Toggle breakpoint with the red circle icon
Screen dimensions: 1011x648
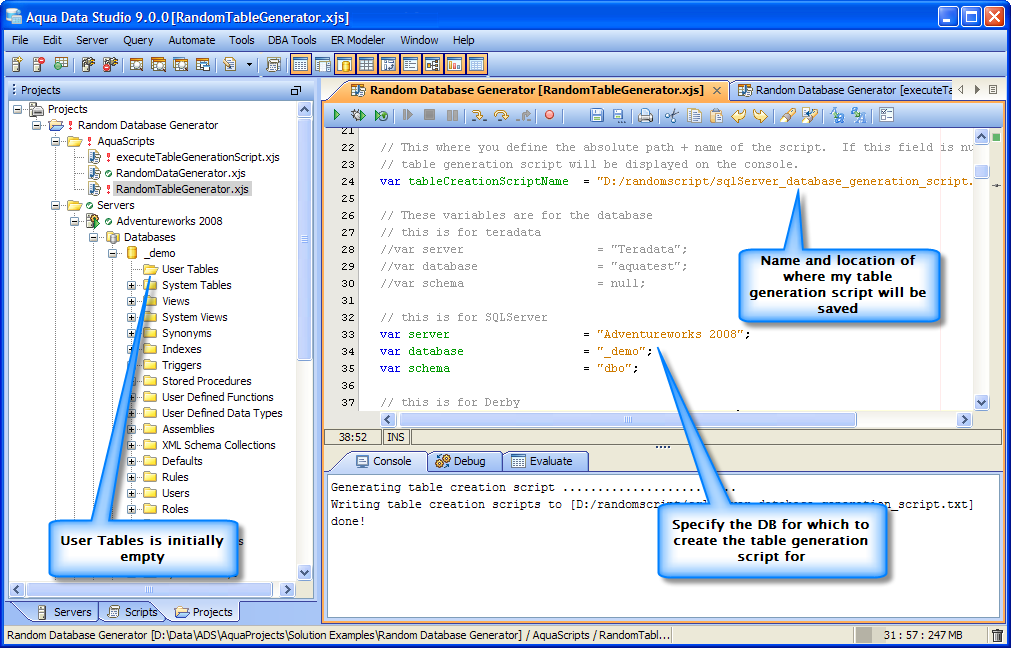click(x=549, y=115)
